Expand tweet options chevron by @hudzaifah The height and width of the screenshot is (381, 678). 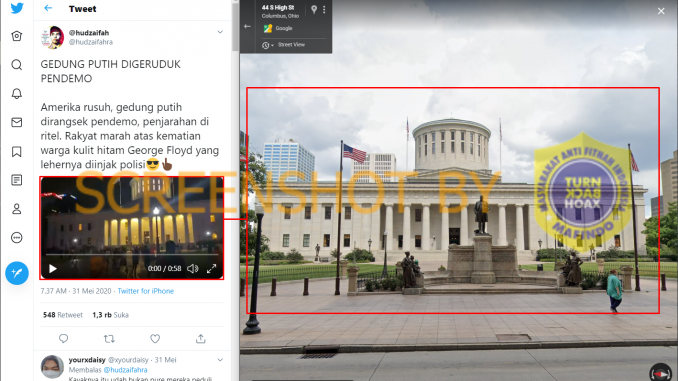220,32
